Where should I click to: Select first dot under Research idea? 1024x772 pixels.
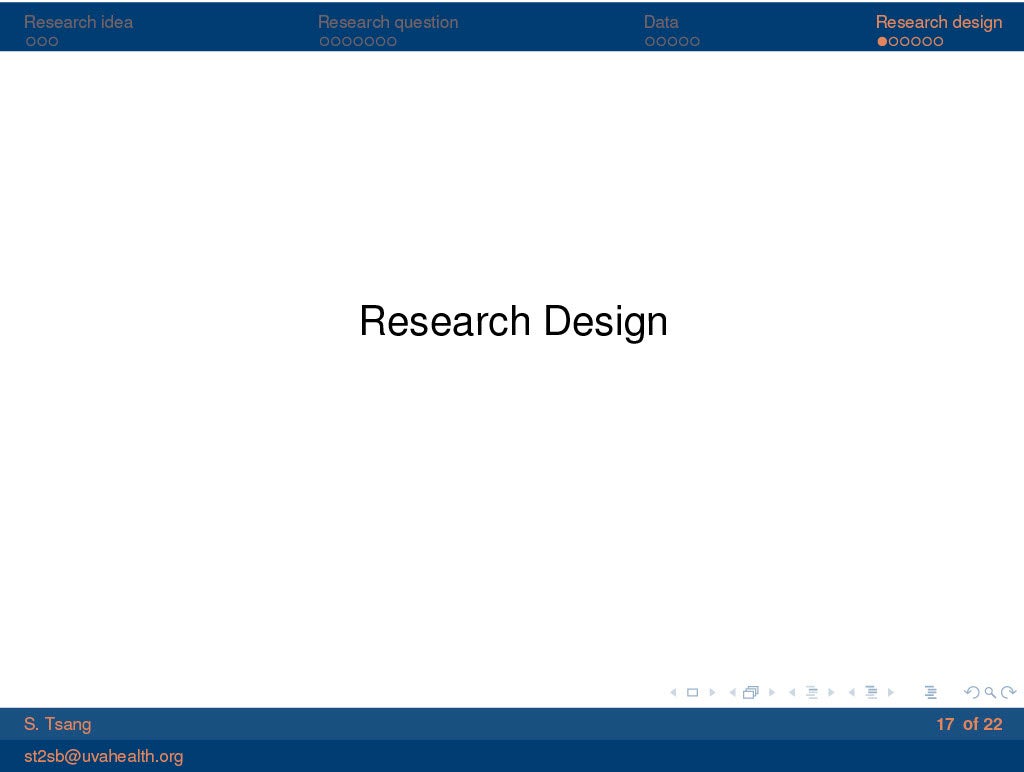[x=30, y=42]
